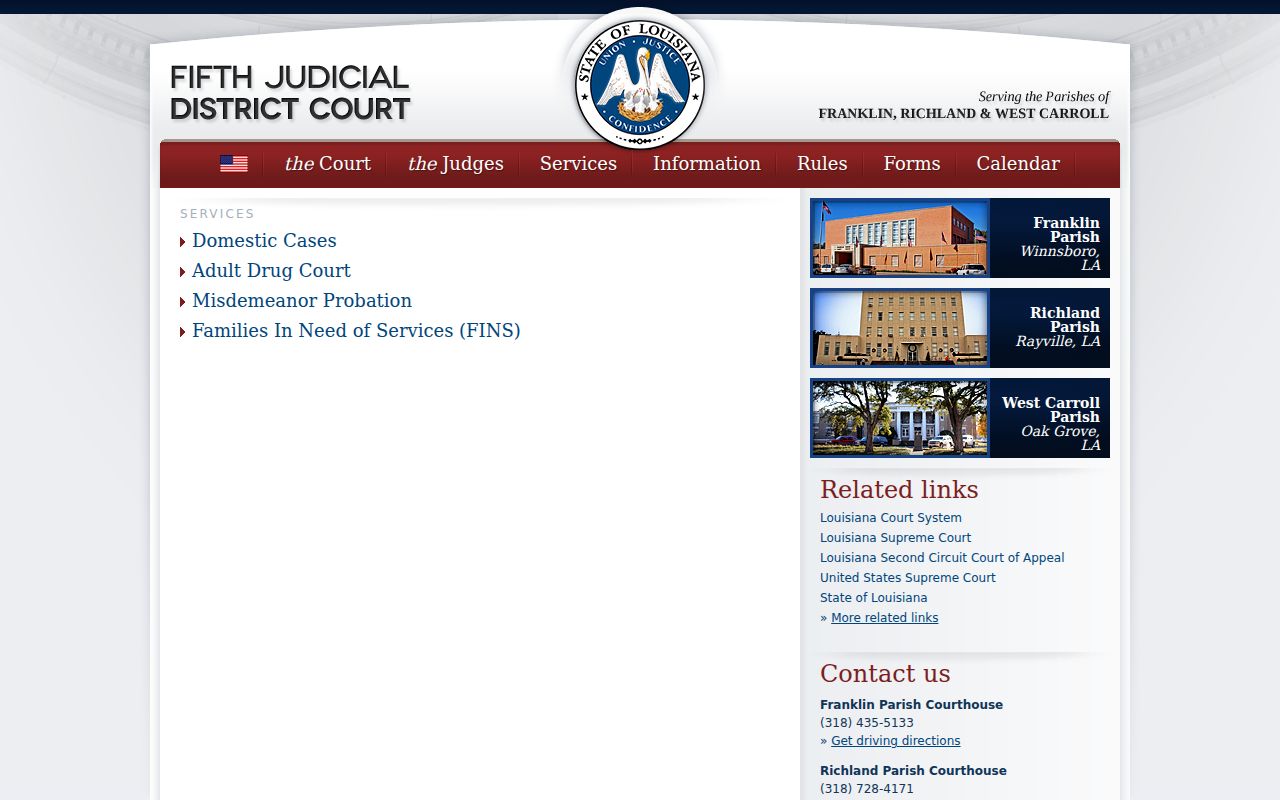This screenshot has height=800, width=1280.
Task: Open the Calendar menu item
Action: (1018, 164)
